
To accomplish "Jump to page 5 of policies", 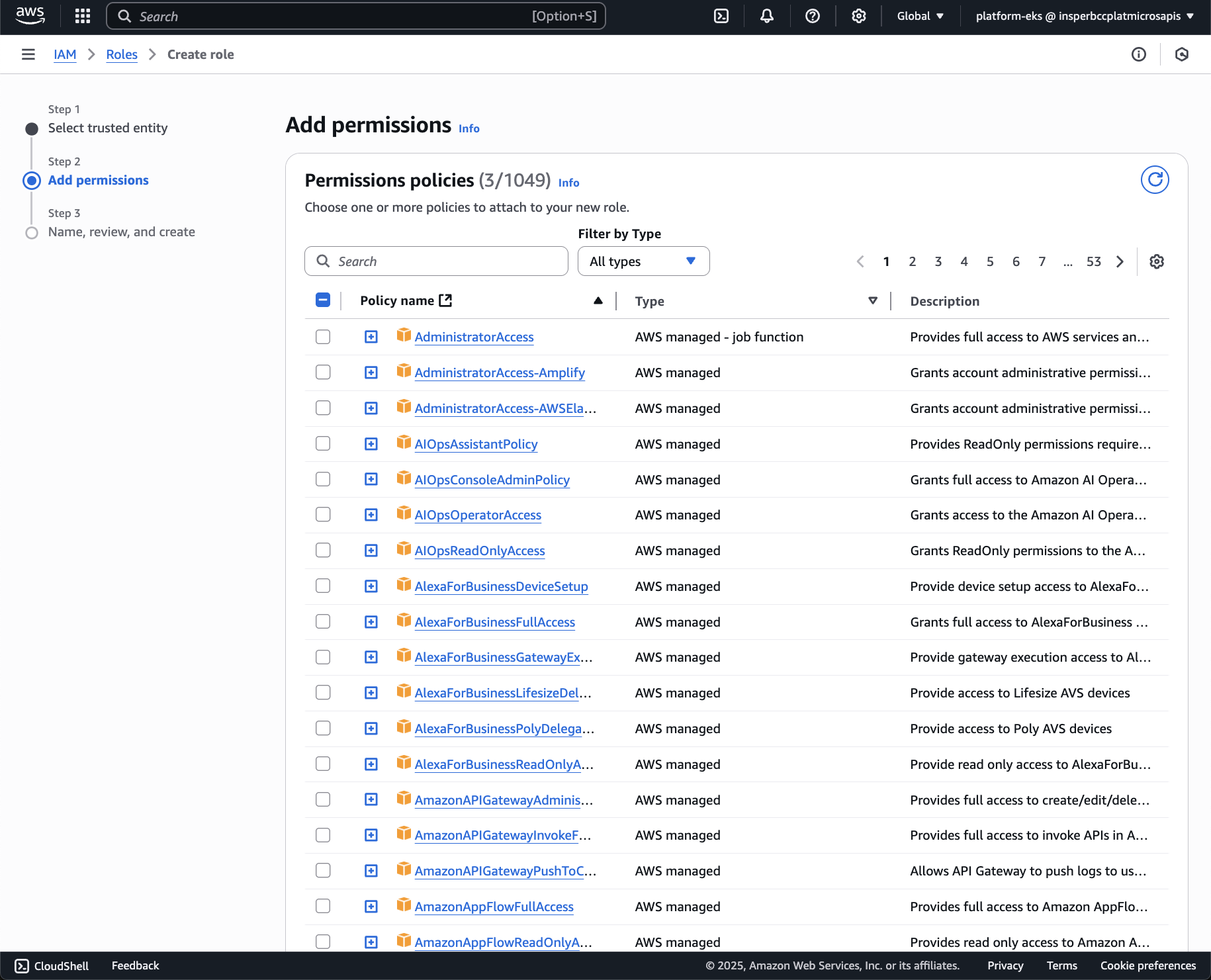I will click(x=990, y=261).
